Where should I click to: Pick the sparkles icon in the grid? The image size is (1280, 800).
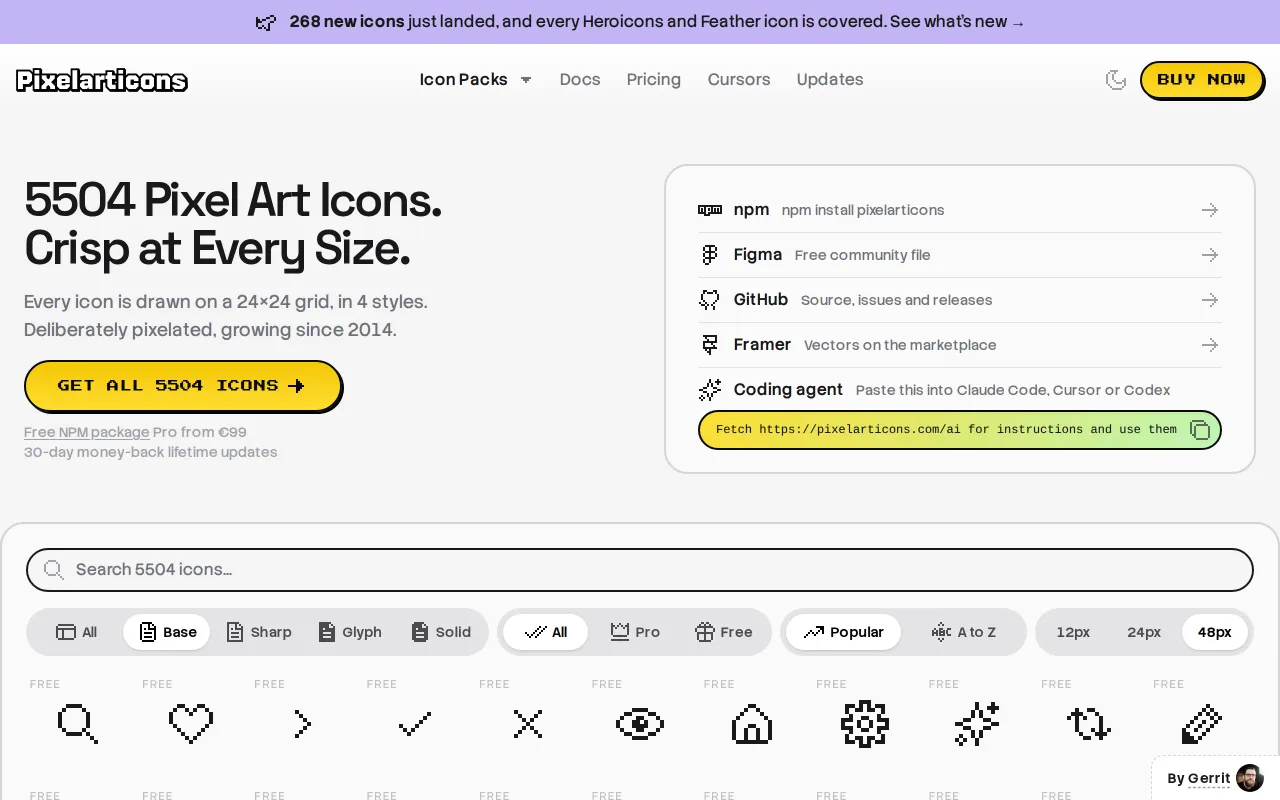977,723
